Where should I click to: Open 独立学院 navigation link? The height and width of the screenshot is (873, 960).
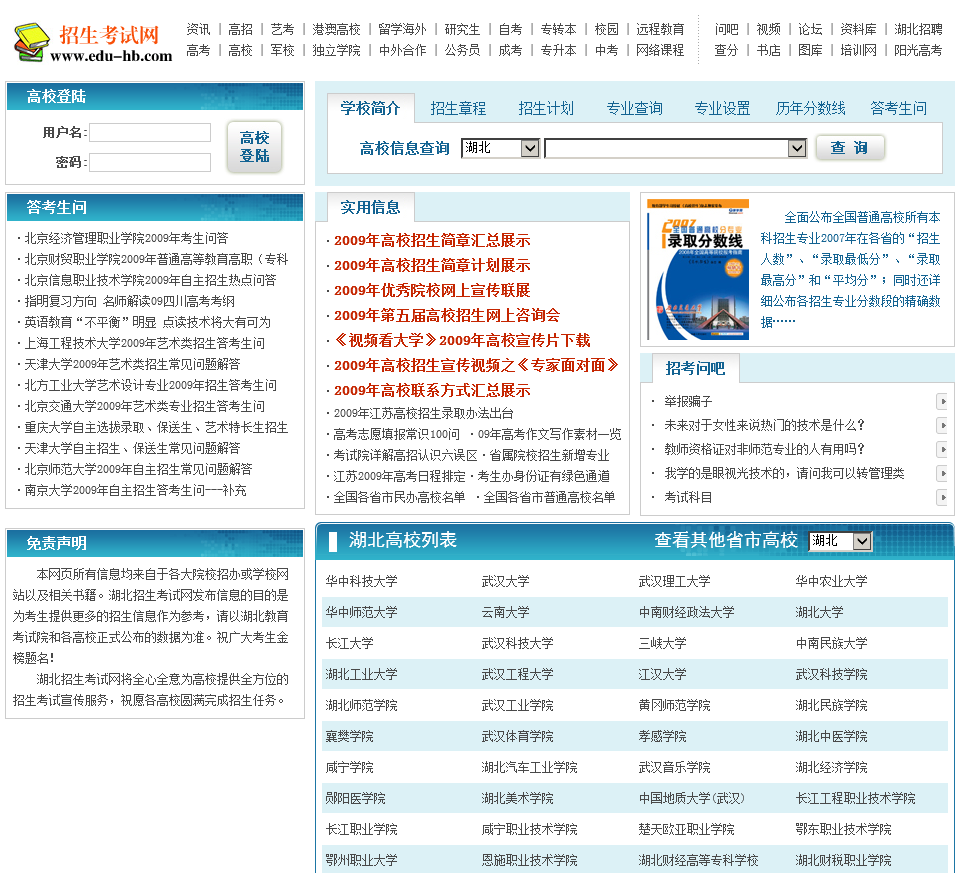tap(336, 50)
